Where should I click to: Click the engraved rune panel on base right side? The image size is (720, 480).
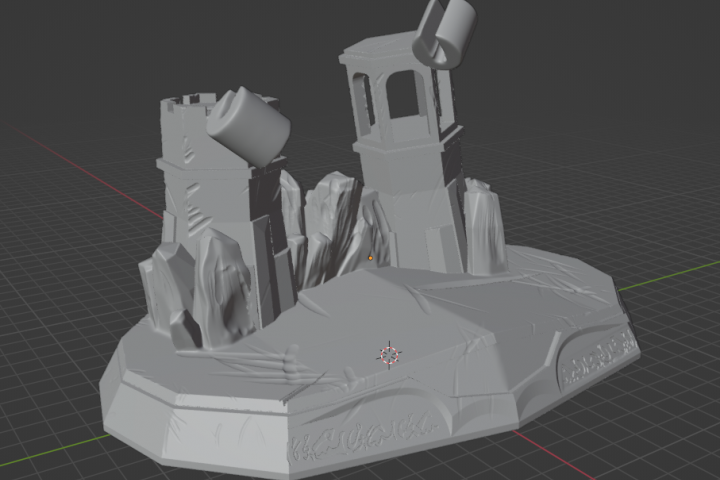(597, 356)
